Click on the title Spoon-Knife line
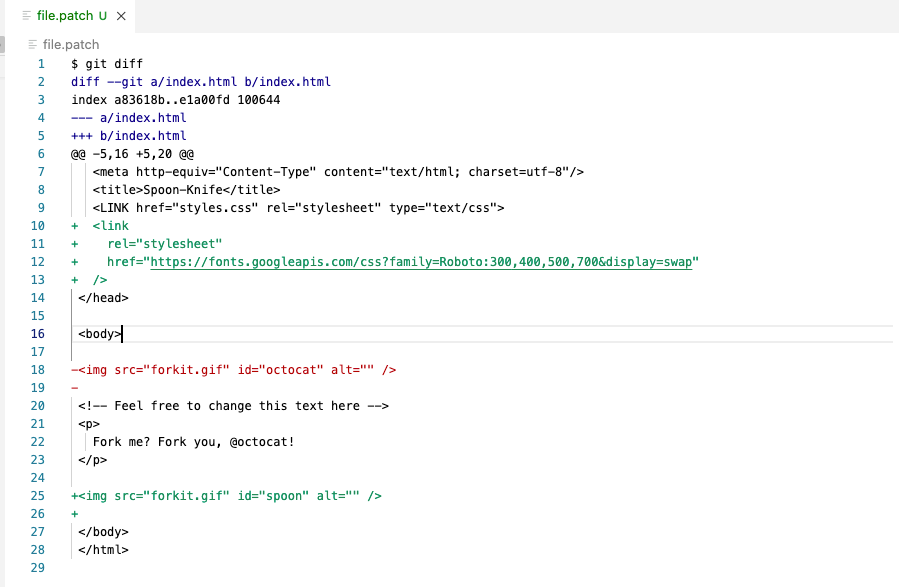 pos(186,190)
